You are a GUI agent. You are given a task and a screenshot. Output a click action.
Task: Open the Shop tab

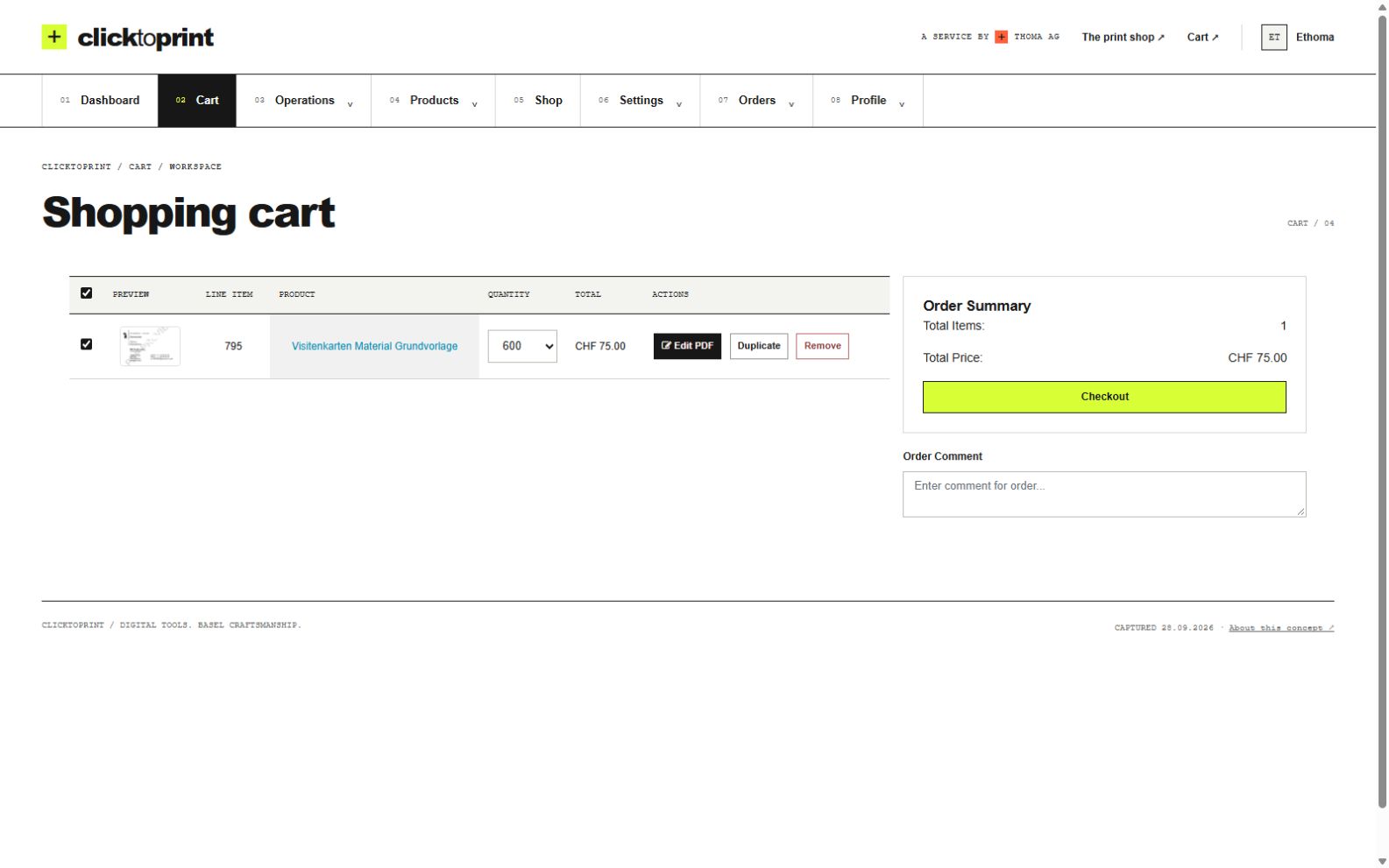(x=538, y=101)
